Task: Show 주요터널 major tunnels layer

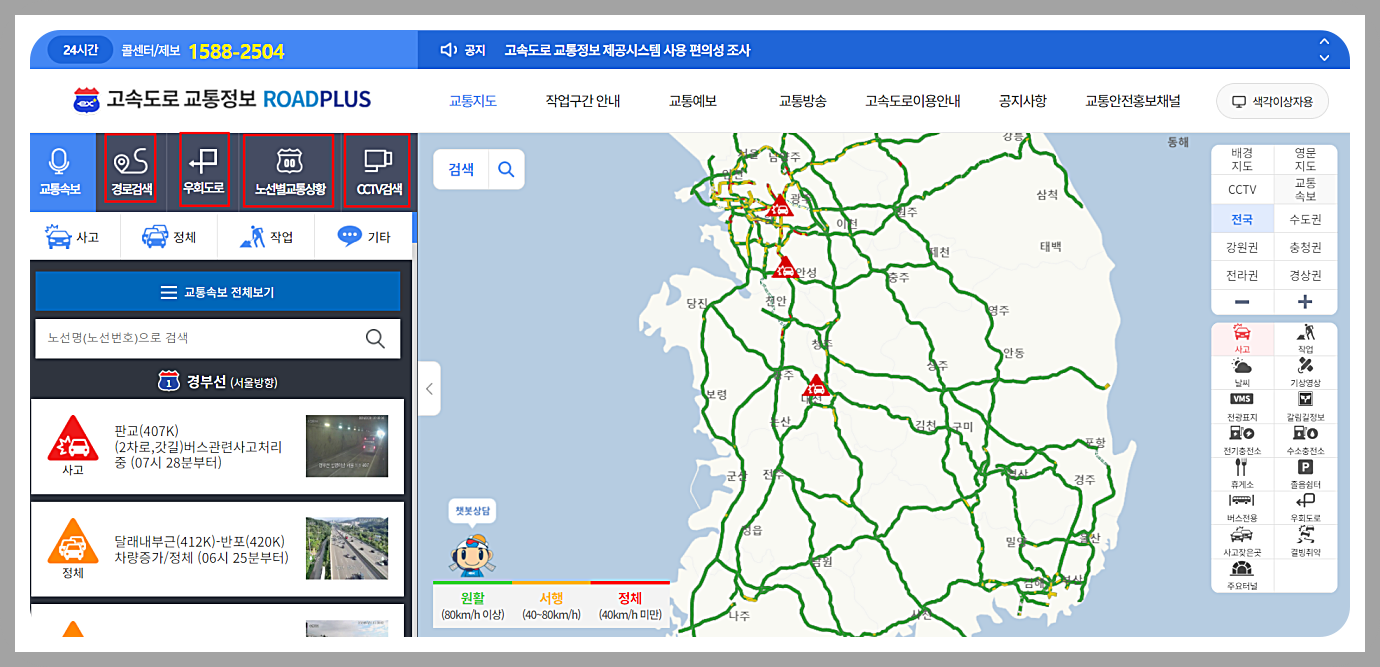Action: 1242,576
